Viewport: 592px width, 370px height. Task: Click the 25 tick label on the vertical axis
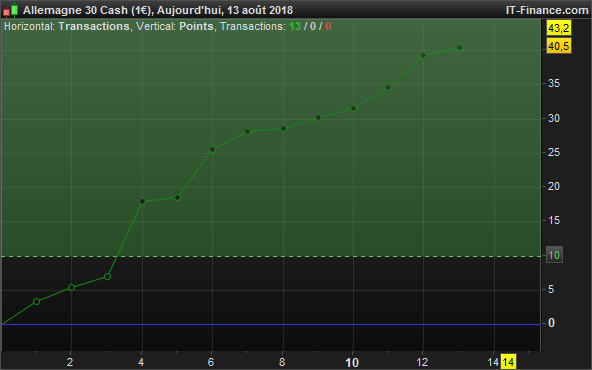click(554, 153)
